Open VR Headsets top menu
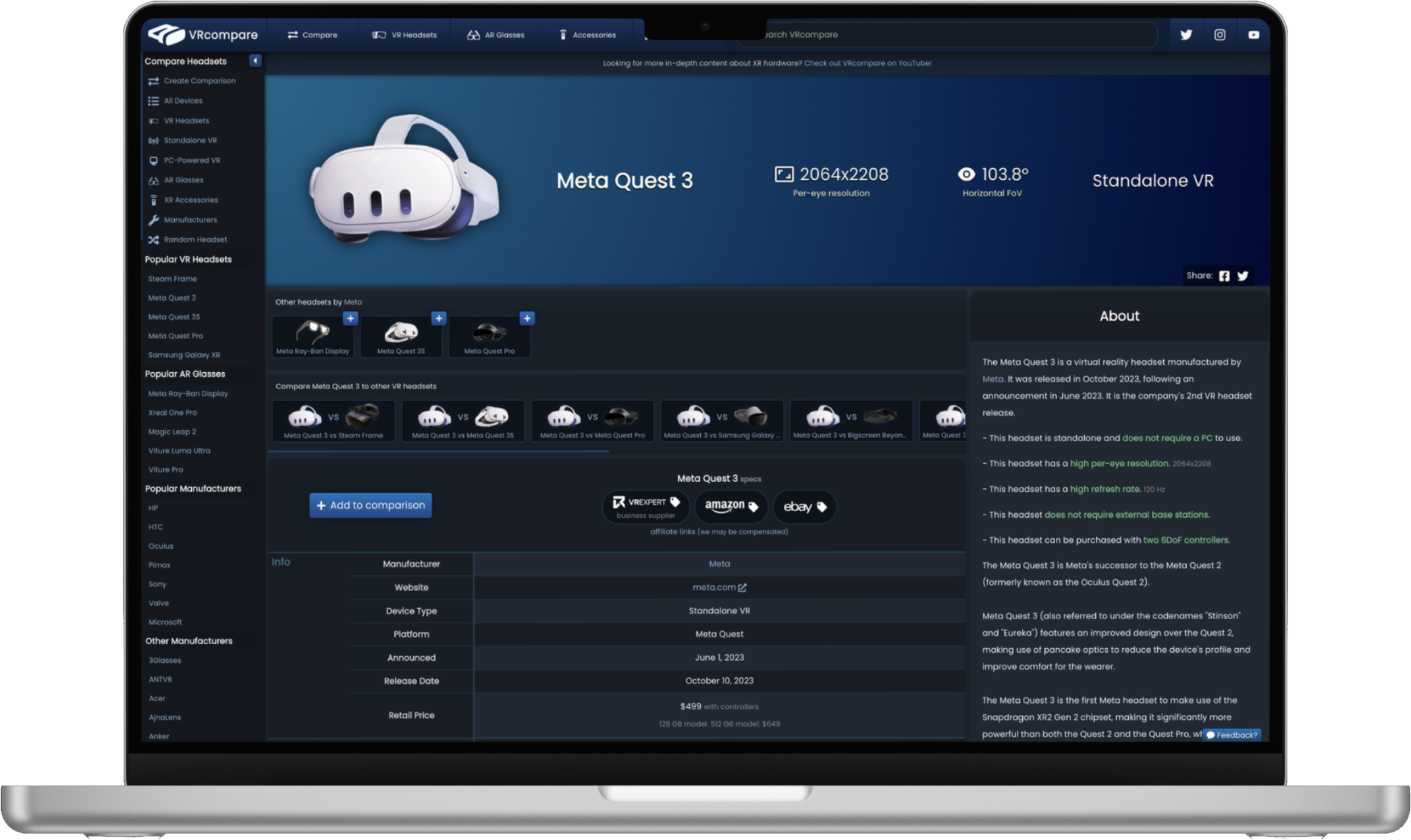The width and height of the screenshot is (1411, 840). tap(405, 35)
